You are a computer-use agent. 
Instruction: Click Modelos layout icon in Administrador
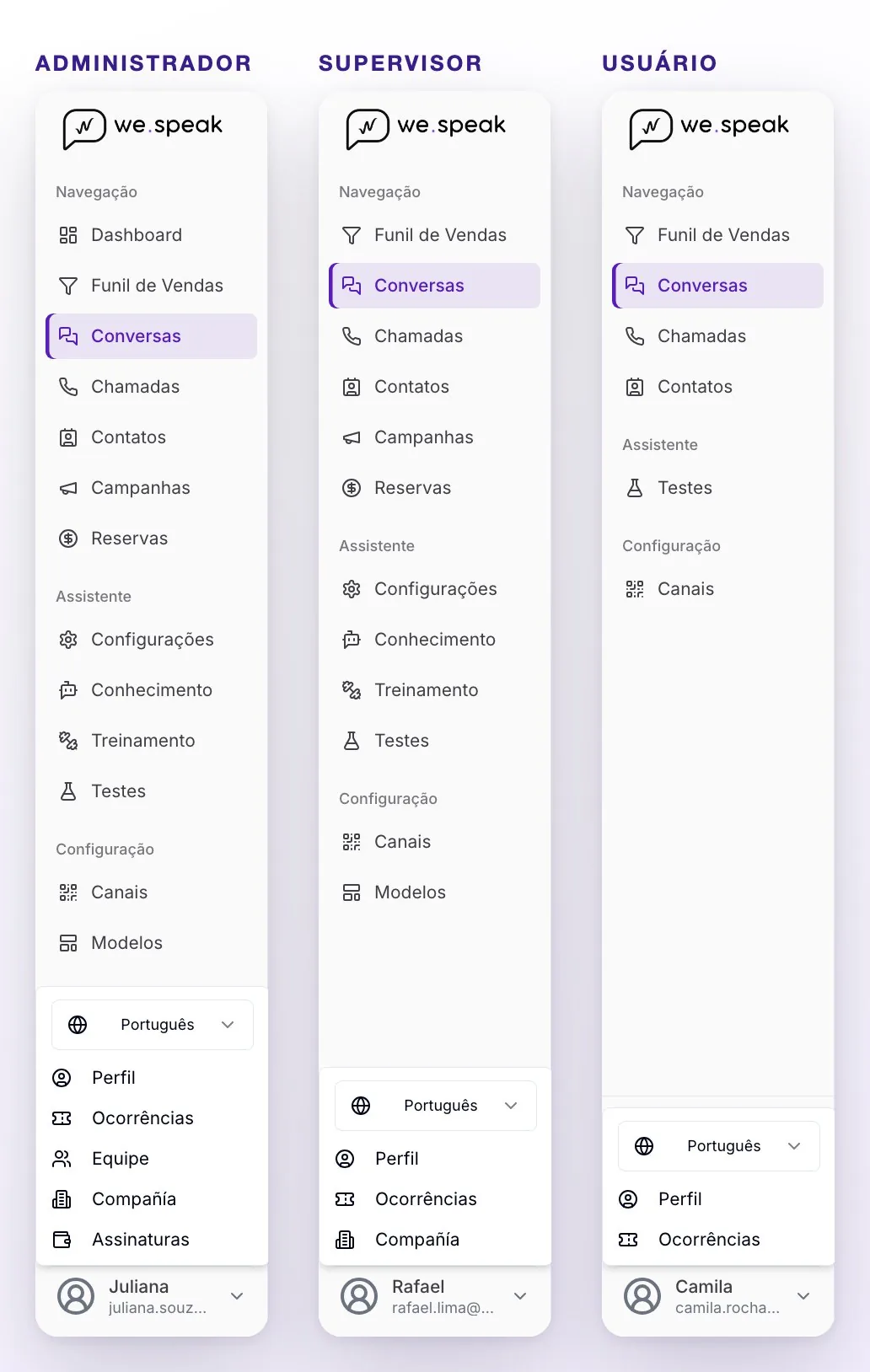tap(68, 943)
